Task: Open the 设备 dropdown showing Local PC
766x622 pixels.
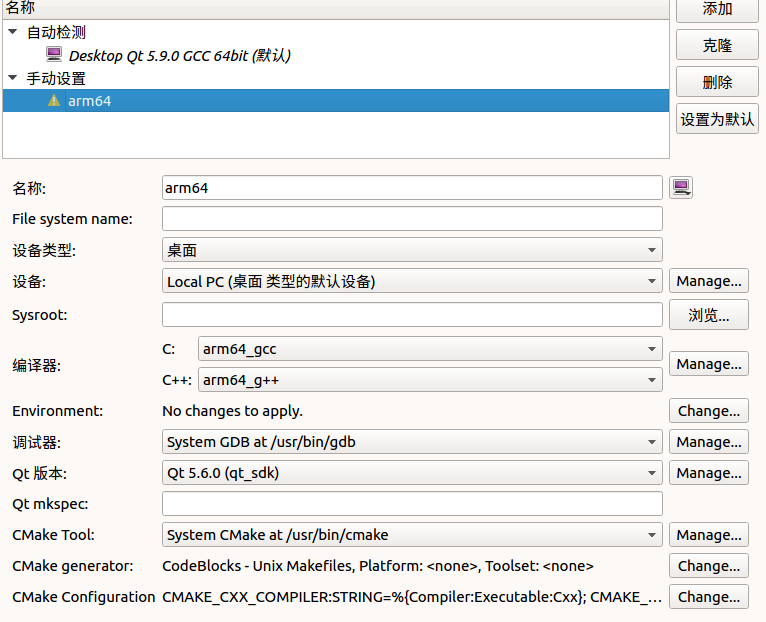Action: click(412, 281)
